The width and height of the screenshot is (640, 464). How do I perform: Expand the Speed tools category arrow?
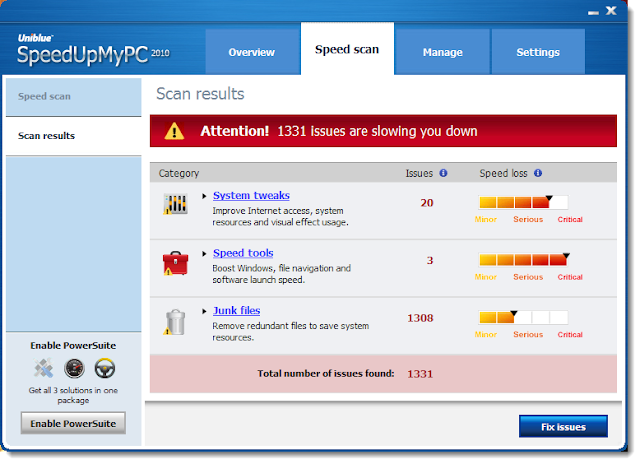[204, 254]
